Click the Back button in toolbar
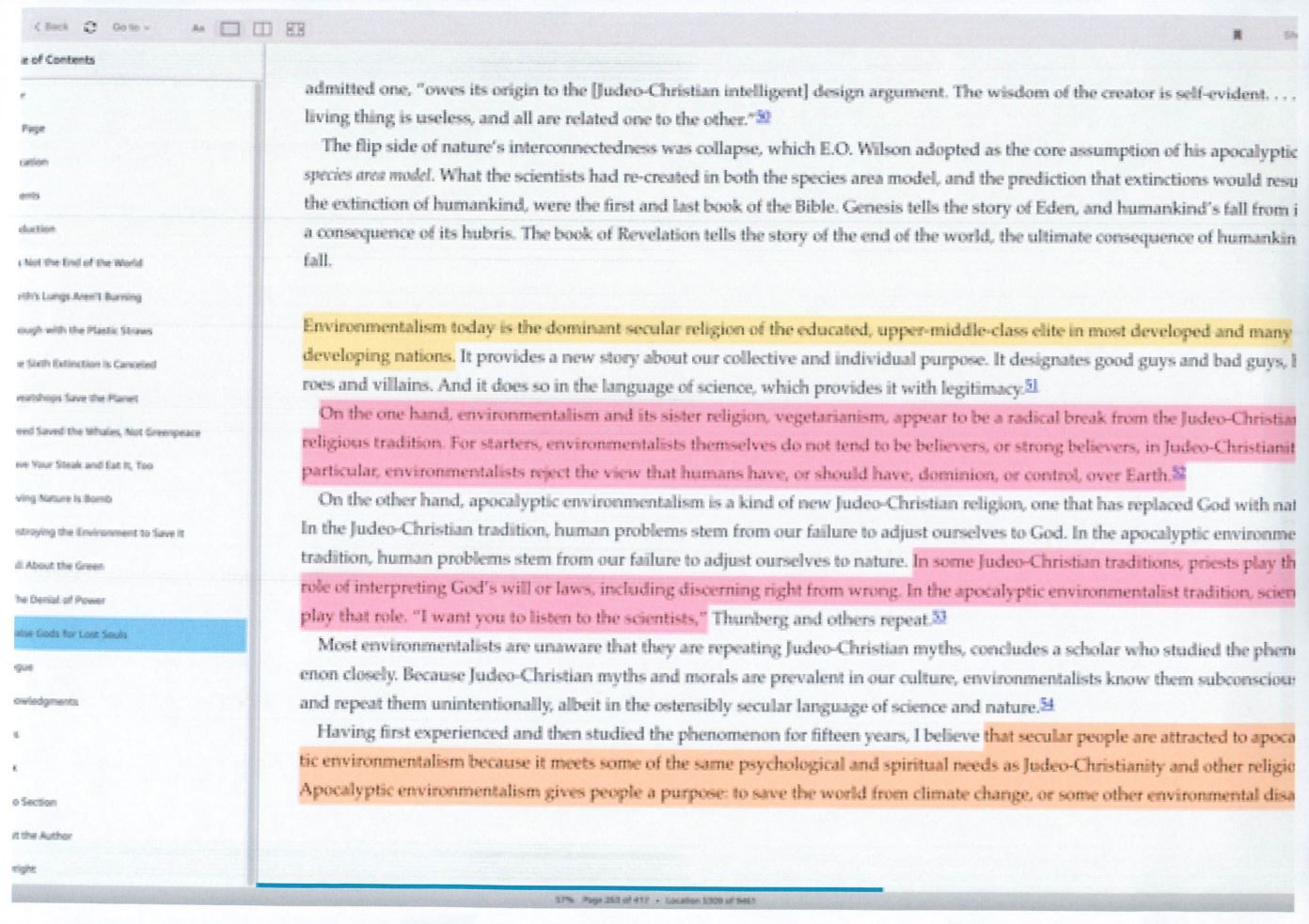The width and height of the screenshot is (1309, 924). click(x=53, y=27)
